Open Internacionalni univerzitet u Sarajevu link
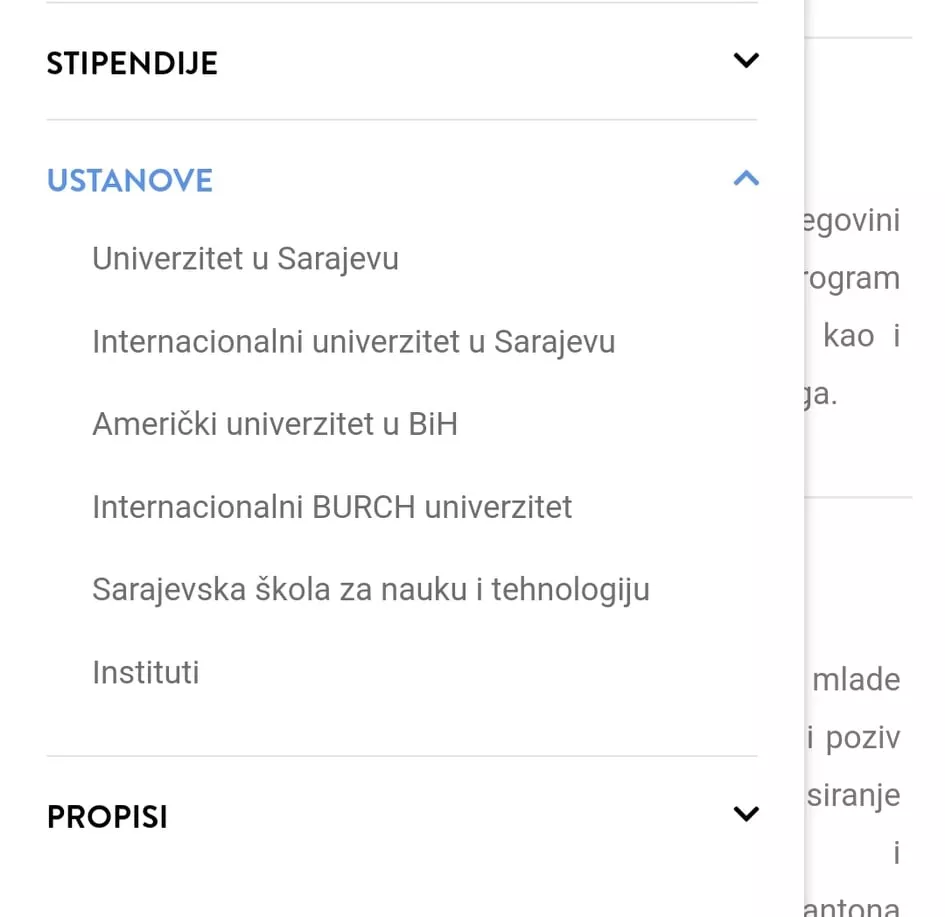The image size is (945, 917). [353, 342]
